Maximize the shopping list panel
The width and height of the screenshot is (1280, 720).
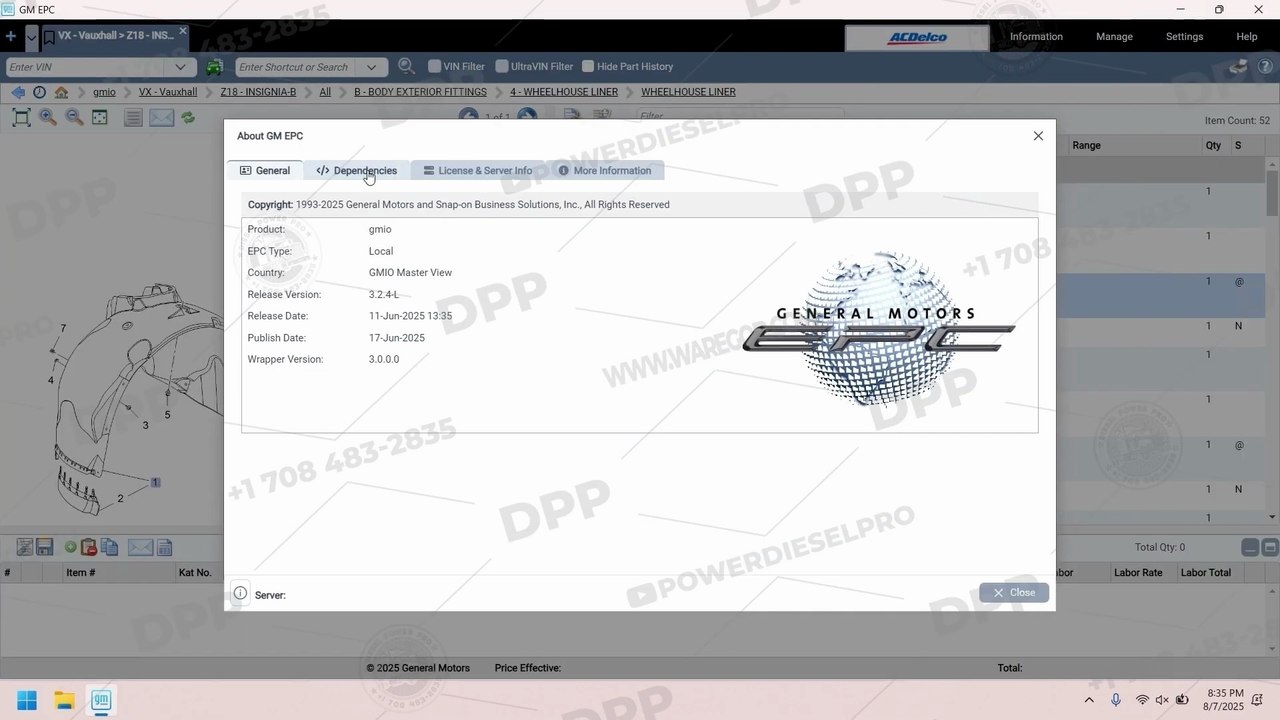click(1270, 548)
